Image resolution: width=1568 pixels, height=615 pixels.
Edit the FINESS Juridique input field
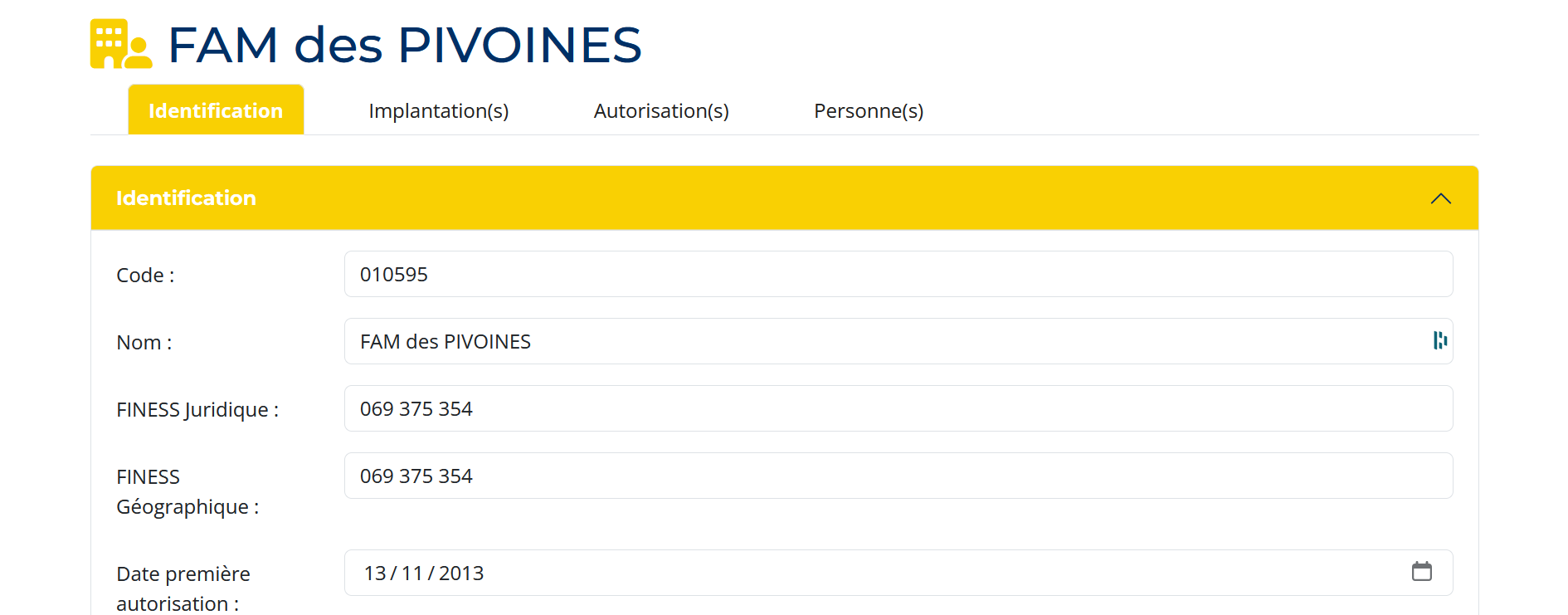click(898, 409)
